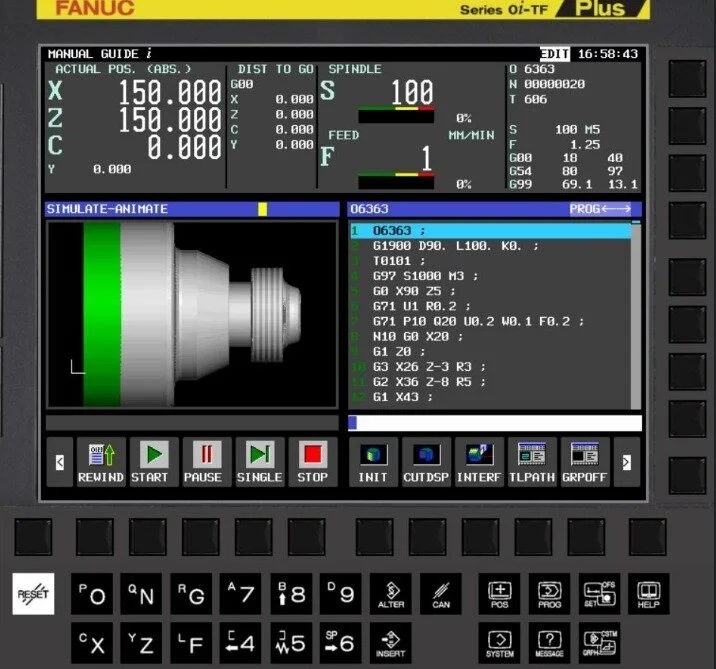The image size is (716, 669).
Task: Open the POS position screen
Action: [500, 593]
